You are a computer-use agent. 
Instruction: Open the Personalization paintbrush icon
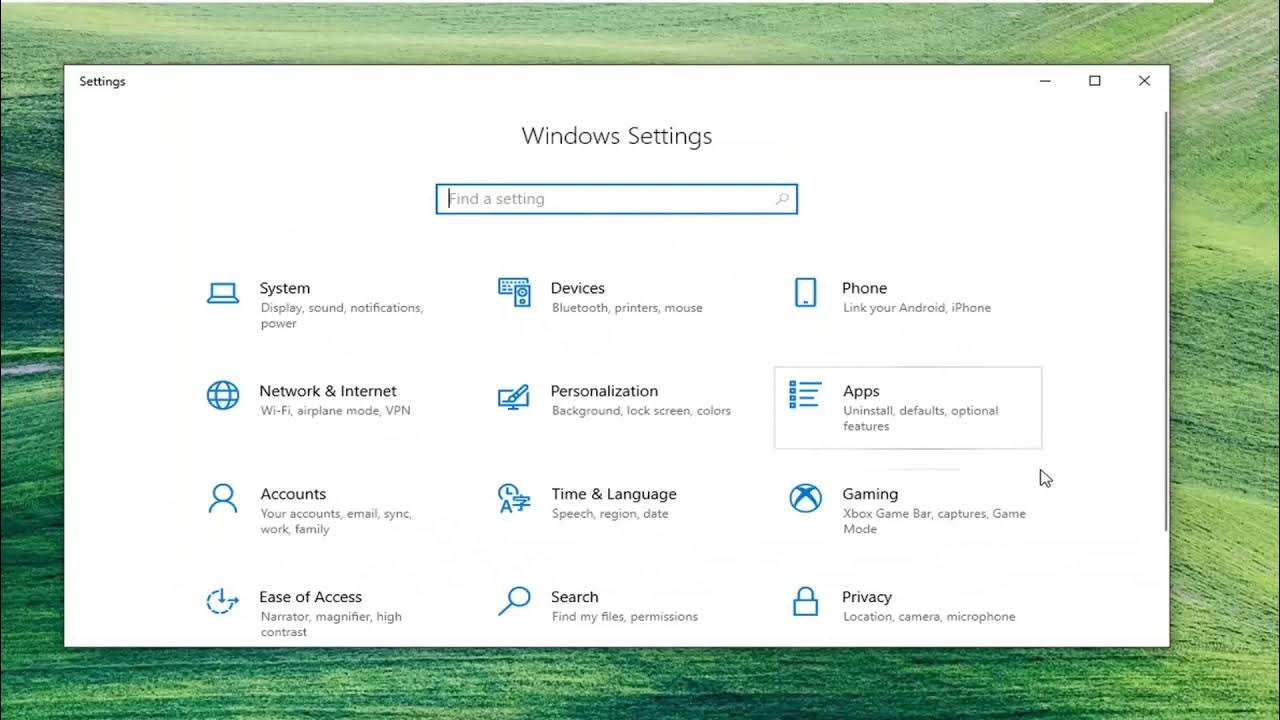pos(514,397)
